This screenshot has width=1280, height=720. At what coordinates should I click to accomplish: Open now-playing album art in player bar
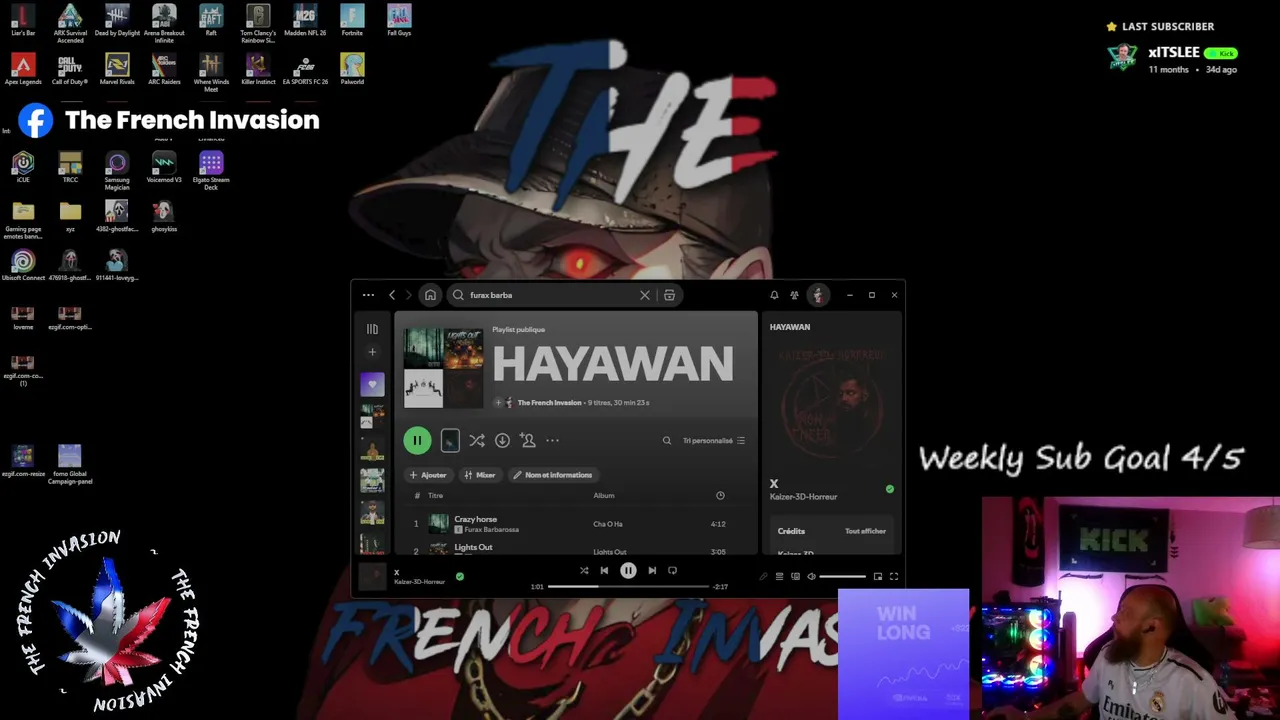tap(372, 576)
